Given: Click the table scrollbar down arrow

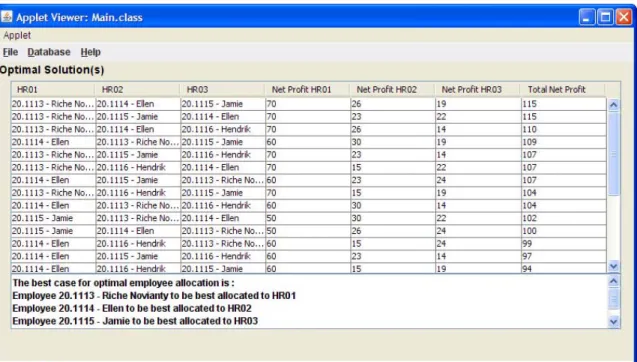Looking at the screenshot, I should [x=613, y=267].
